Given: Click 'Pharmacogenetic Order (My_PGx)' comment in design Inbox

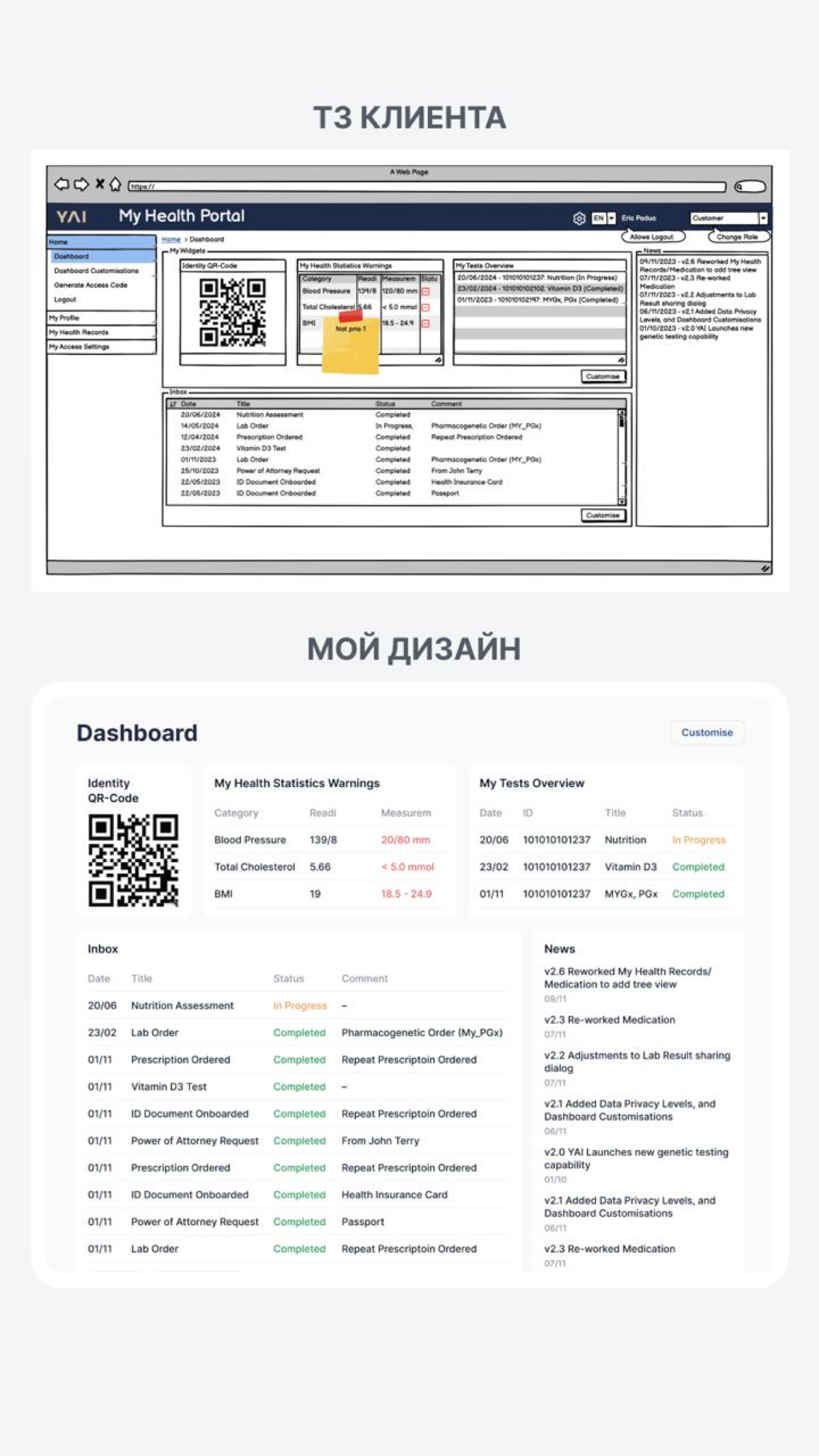Looking at the screenshot, I should tap(422, 1033).
